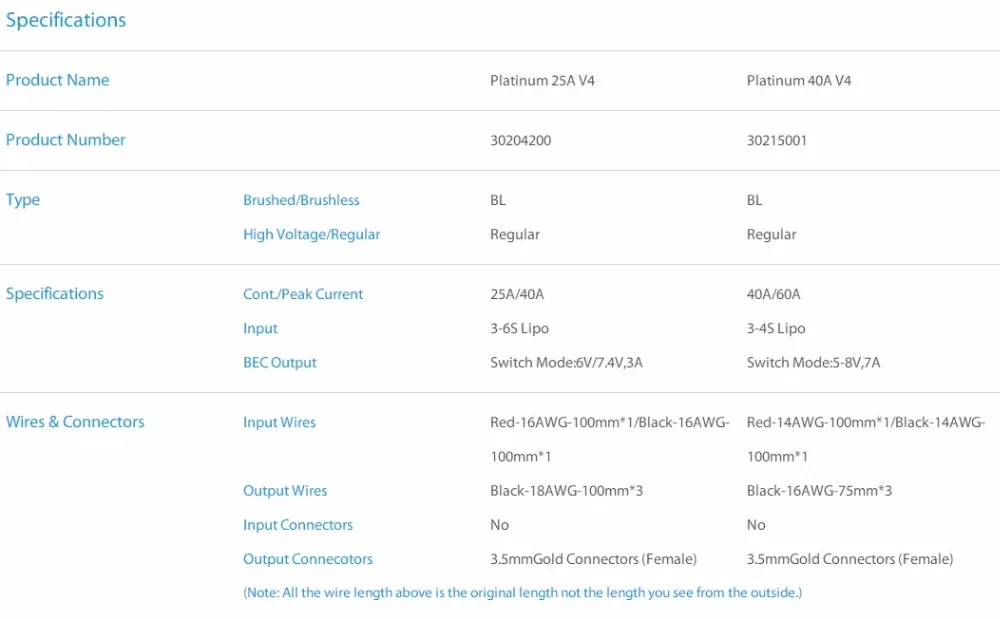This screenshot has width=1000, height=619.
Task: Click 'Red-16AWG-100mm*1/Black-16AWG-' input wire value
Action: tap(610, 423)
